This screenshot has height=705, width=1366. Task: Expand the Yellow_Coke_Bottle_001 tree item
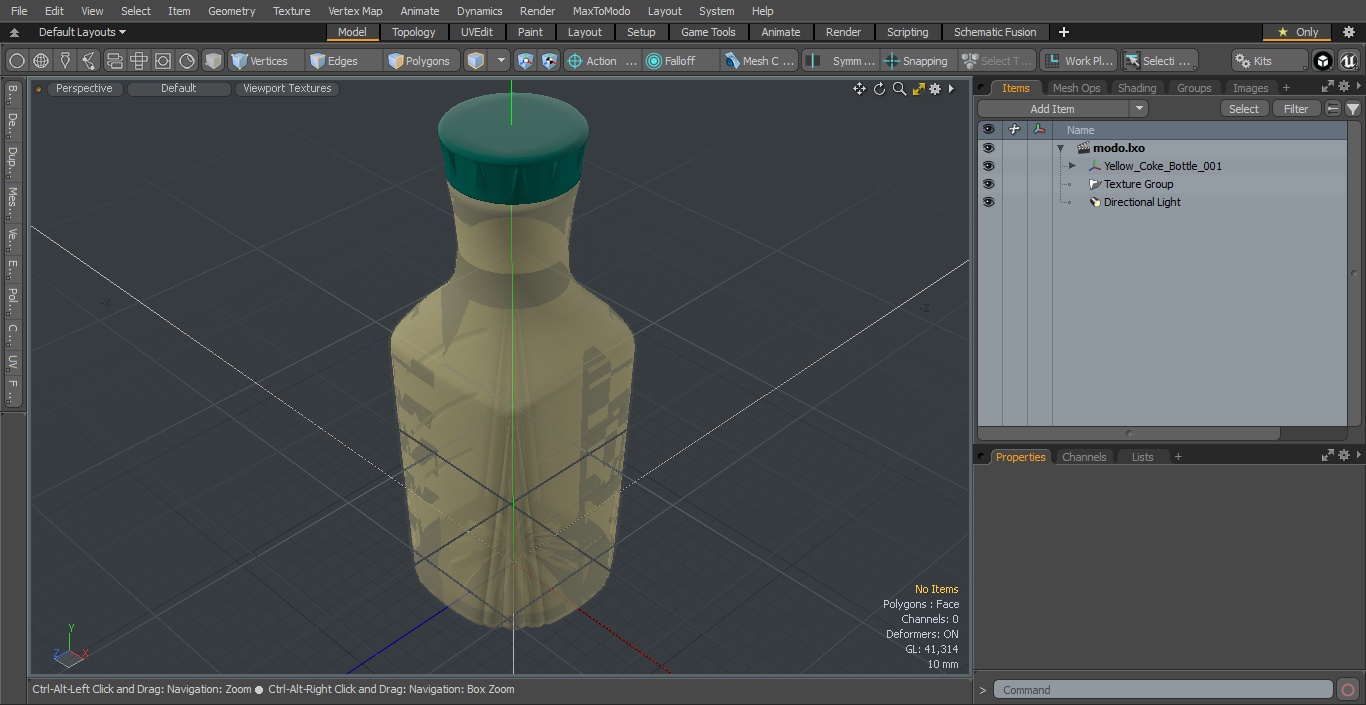(1072, 166)
